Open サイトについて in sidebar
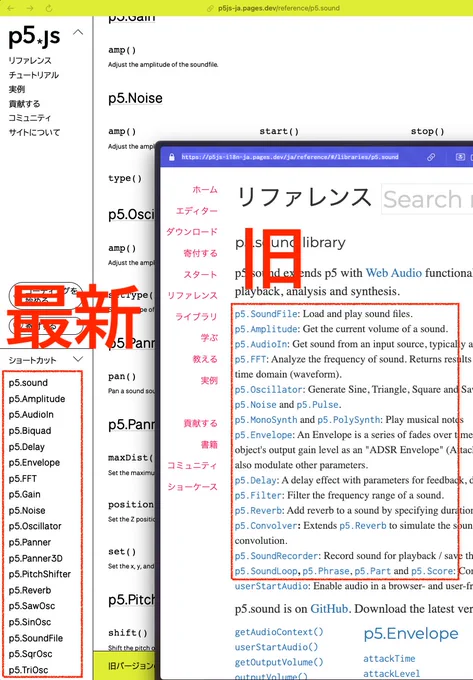The image size is (473, 680). 34,132
